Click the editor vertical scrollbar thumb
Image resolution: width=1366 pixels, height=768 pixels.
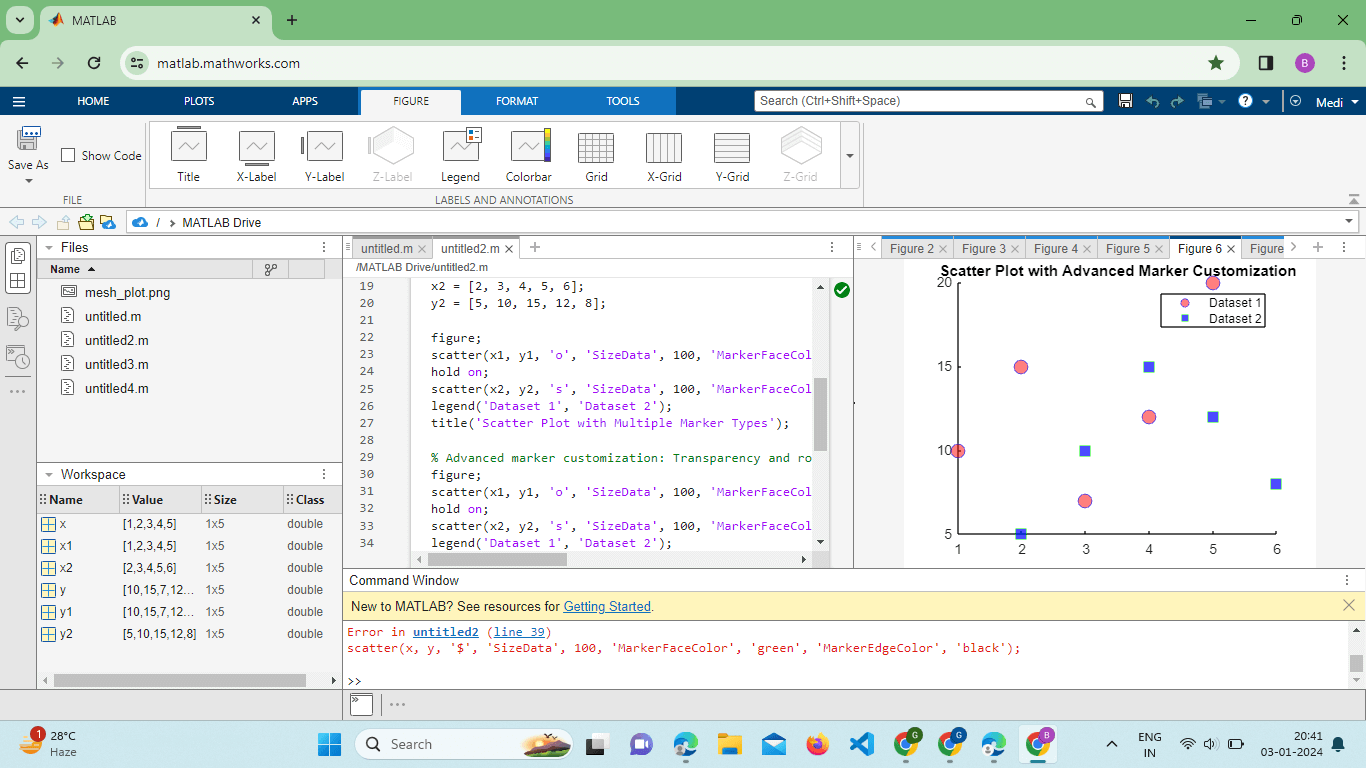pos(821,414)
